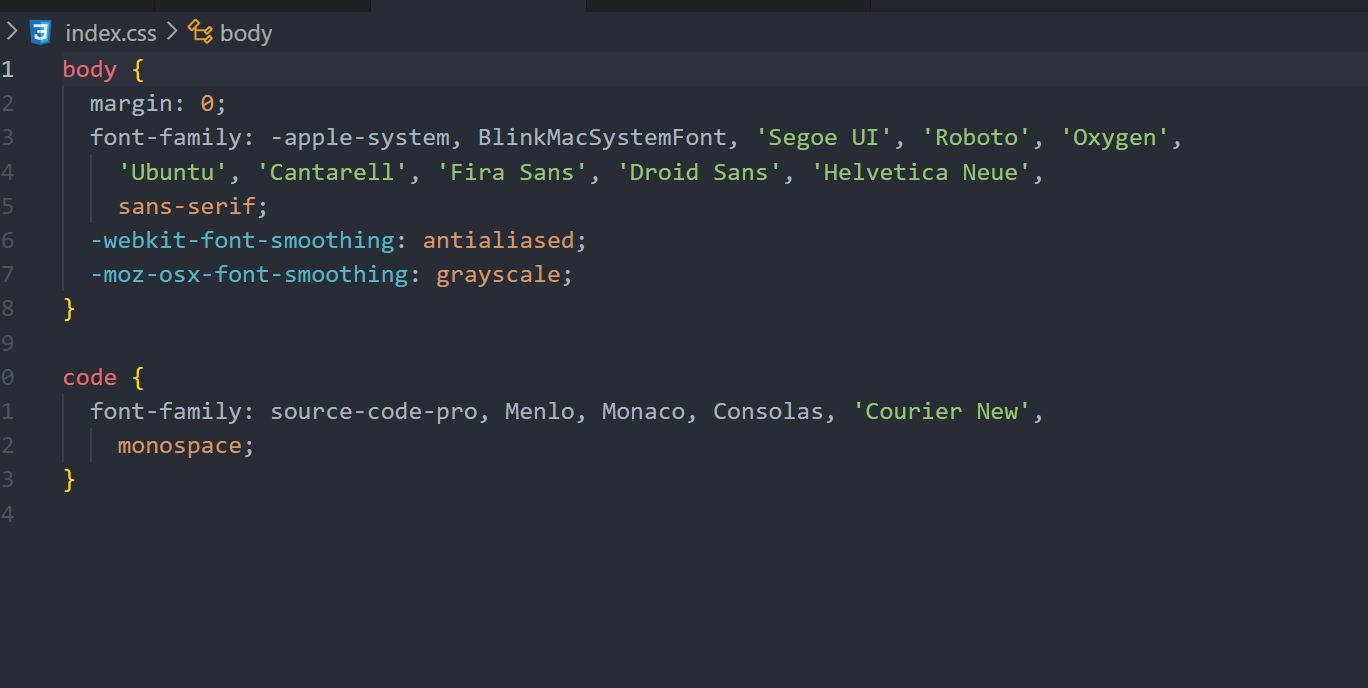Click the margin value '0'
This screenshot has width=1368, height=688.
[207, 103]
